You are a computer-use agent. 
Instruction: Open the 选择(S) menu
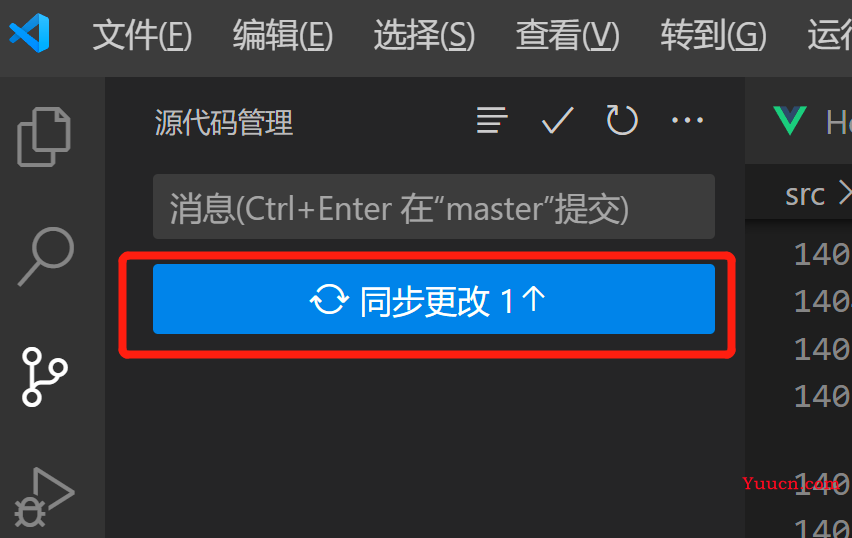point(424,35)
